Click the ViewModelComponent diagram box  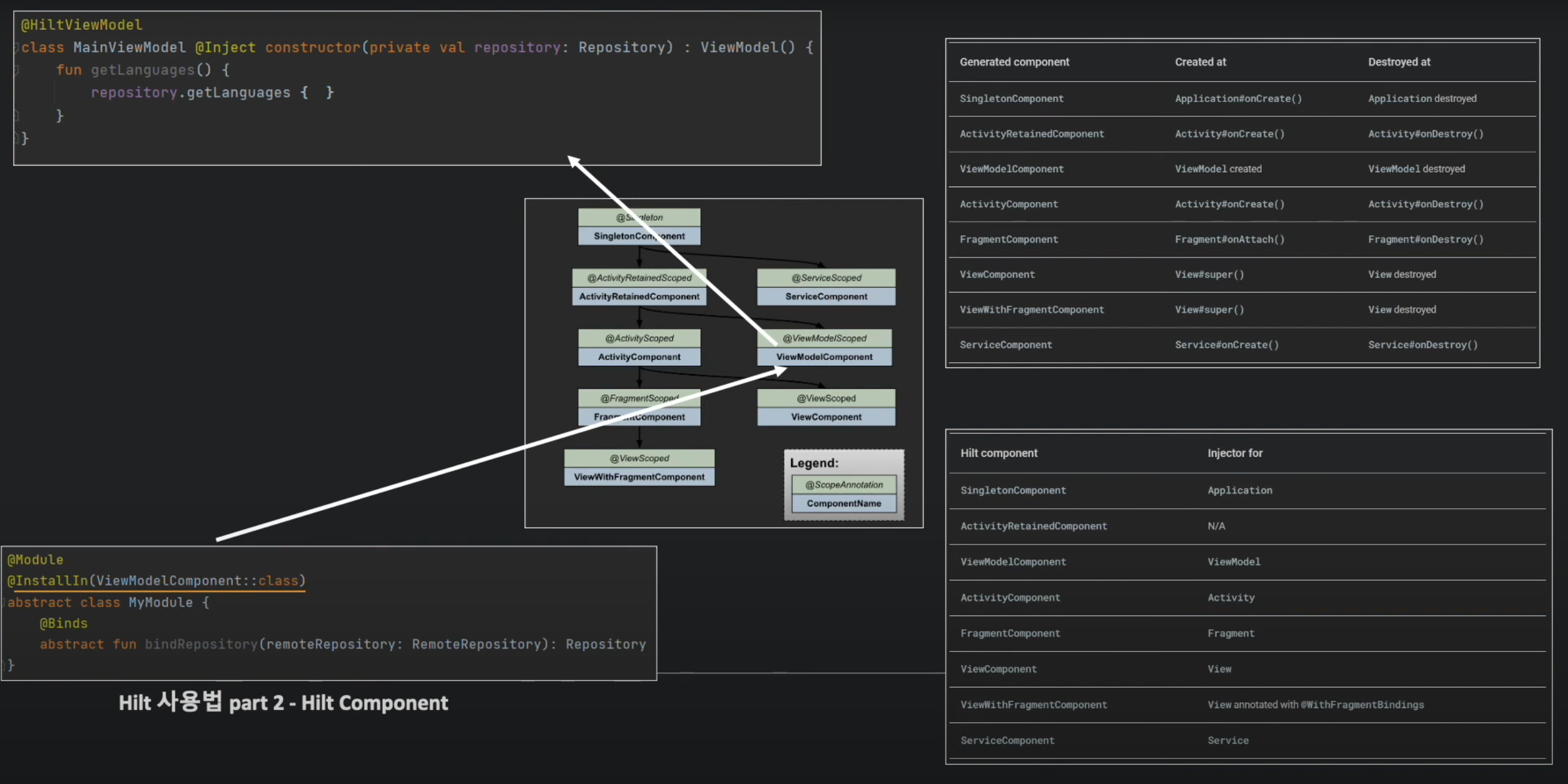pyautogui.click(x=824, y=357)
